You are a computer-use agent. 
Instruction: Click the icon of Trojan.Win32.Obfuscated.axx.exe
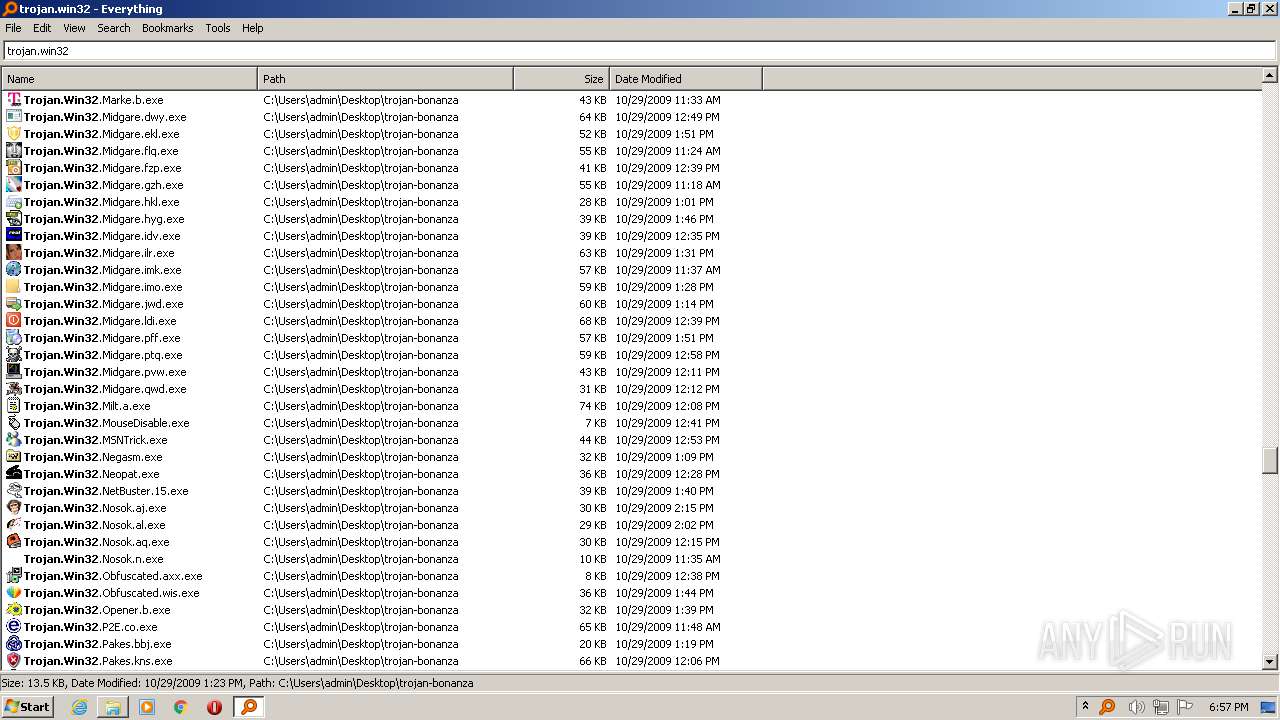(x=14, y=576)
